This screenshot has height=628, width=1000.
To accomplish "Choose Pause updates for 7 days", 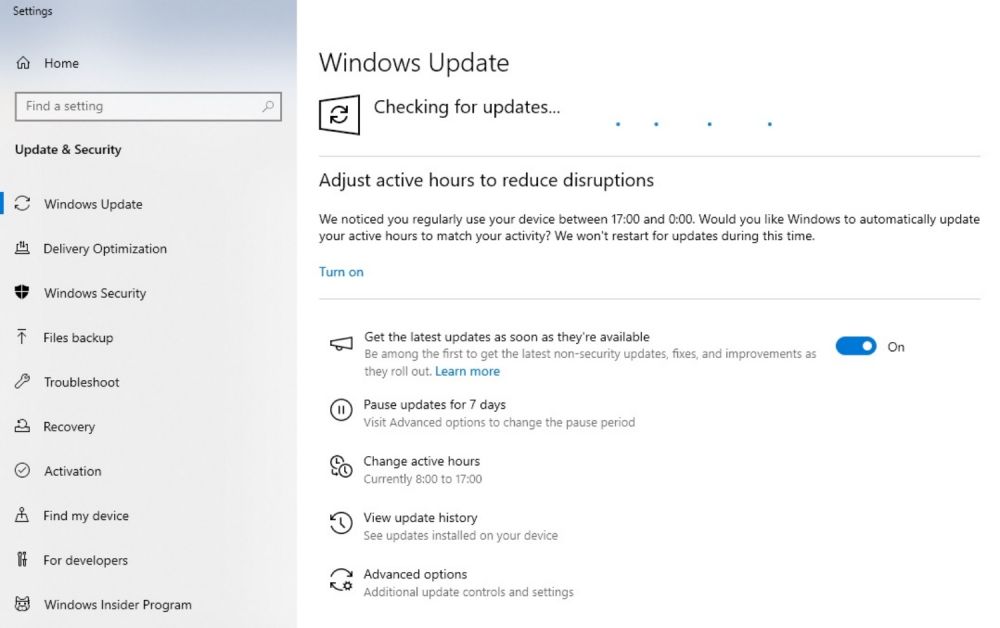I will point(434,404).
